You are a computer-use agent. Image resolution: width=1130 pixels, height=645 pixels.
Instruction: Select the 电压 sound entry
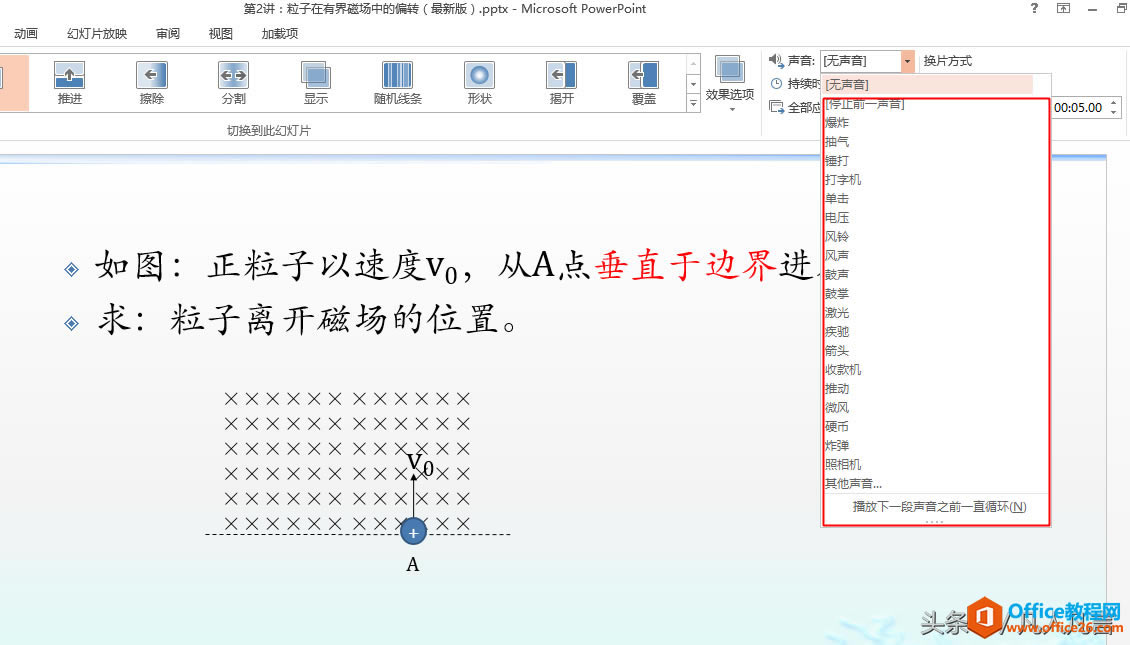coord(837,218)
